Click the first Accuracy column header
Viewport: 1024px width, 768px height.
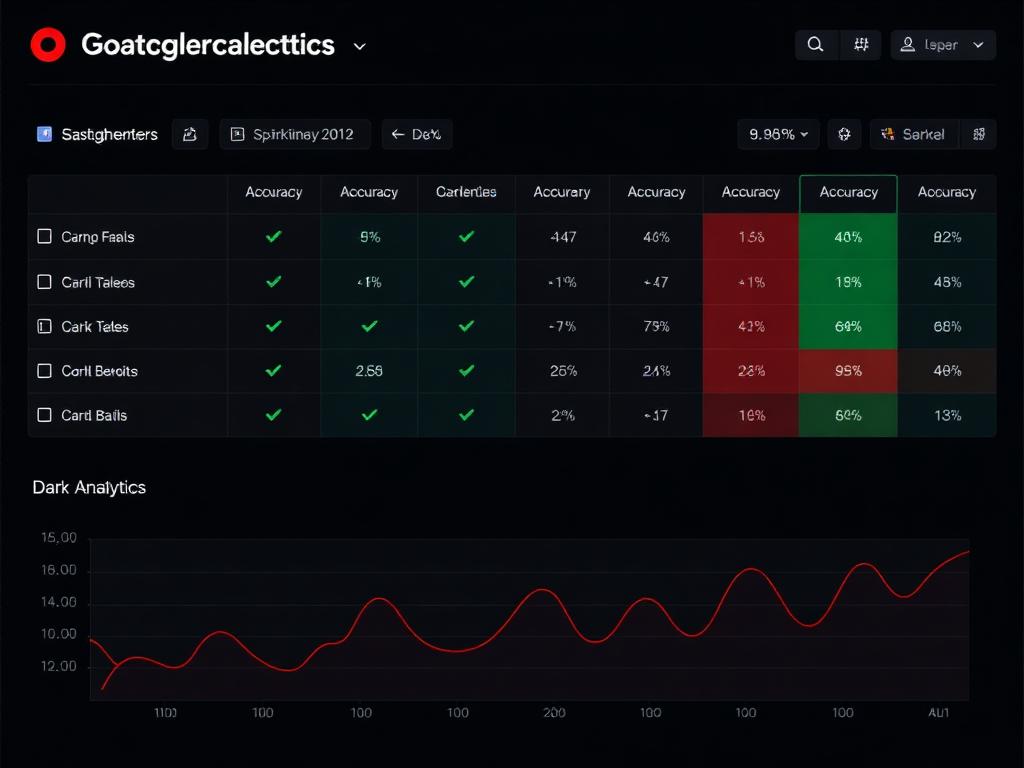pos(274,192)
